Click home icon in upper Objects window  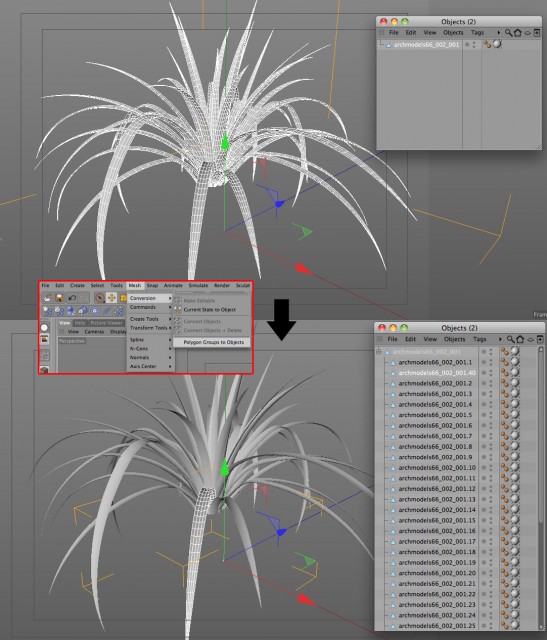518,33
